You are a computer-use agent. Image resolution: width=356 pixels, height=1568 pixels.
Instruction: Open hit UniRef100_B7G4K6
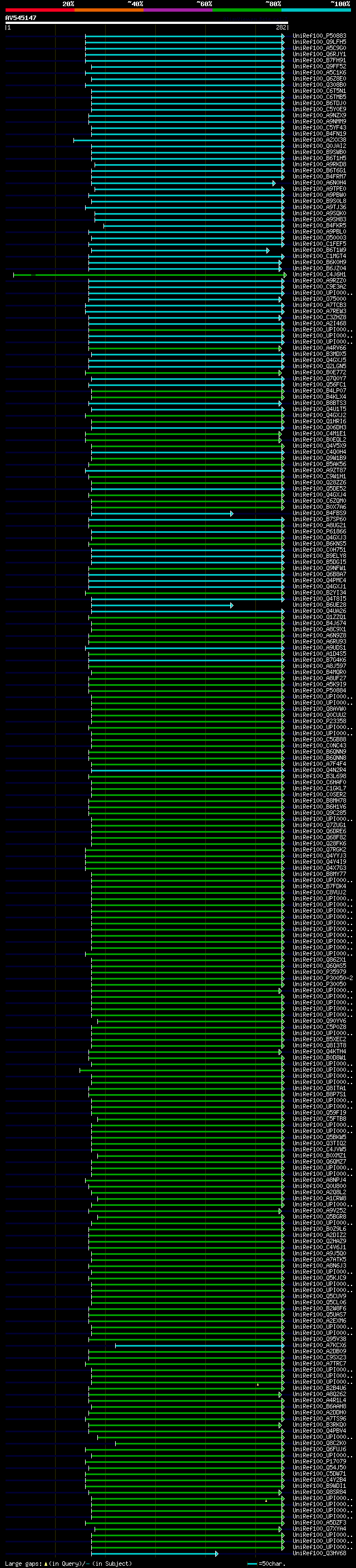pos(319,660)
